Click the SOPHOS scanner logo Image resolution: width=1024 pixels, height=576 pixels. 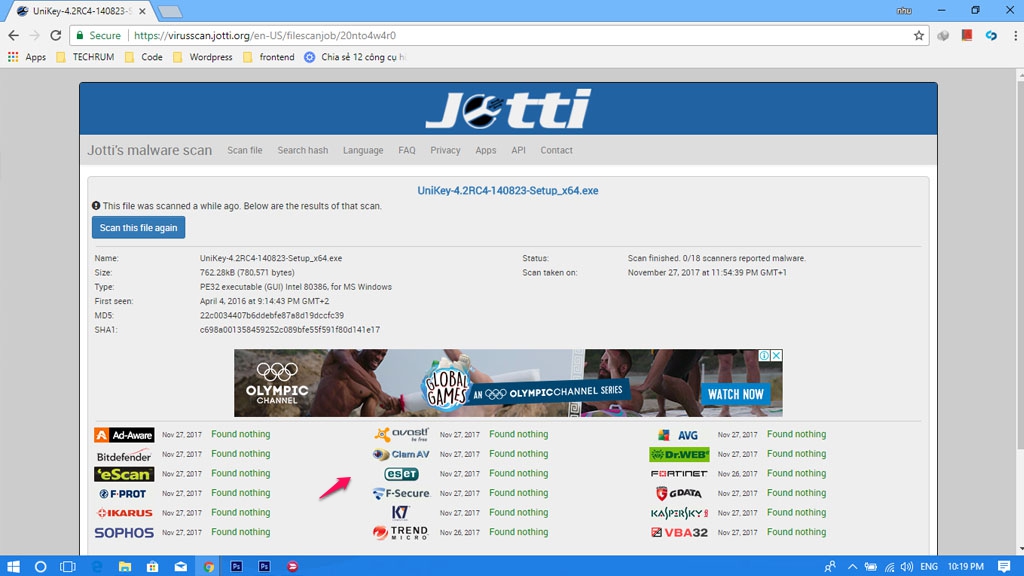pyautogui.click(x=124, y=533)
